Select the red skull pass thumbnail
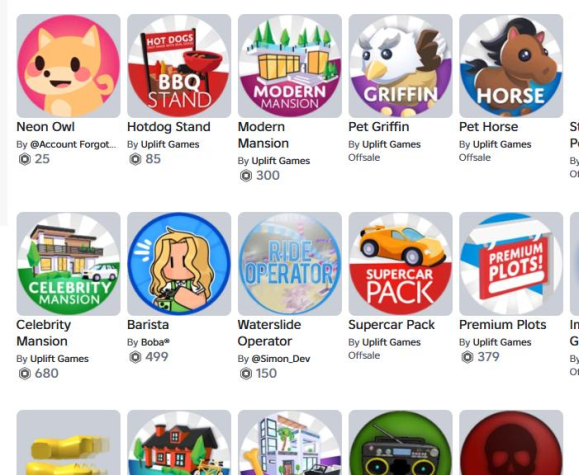 (x=511, y=442)
